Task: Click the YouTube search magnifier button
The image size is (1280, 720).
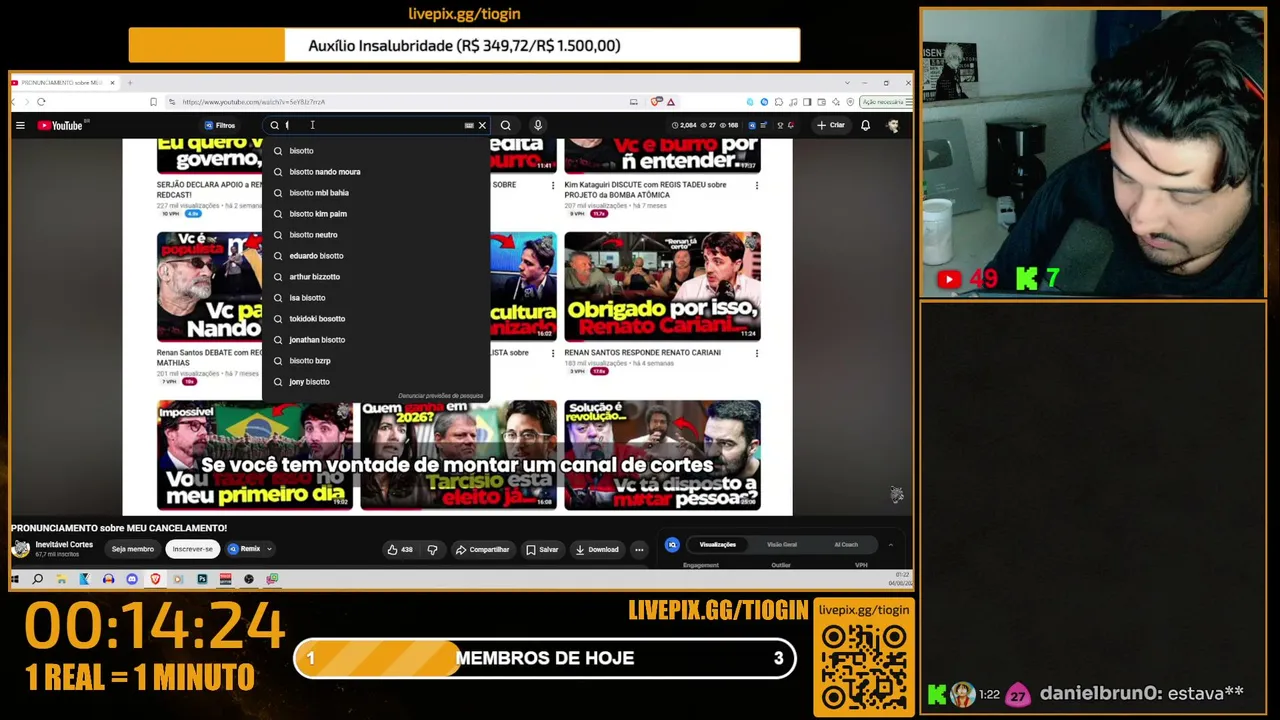Action: [506, 125]
